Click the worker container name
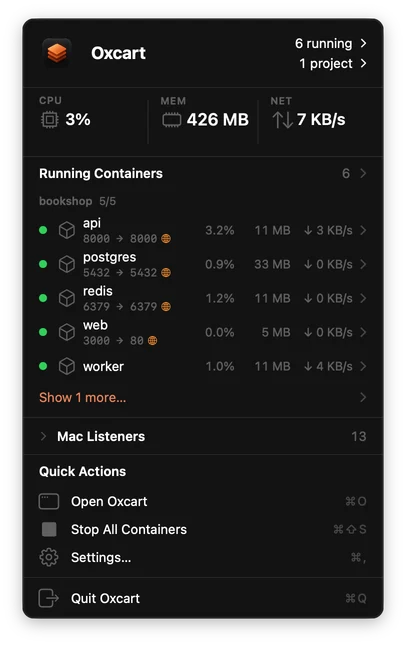 (103, 367)
